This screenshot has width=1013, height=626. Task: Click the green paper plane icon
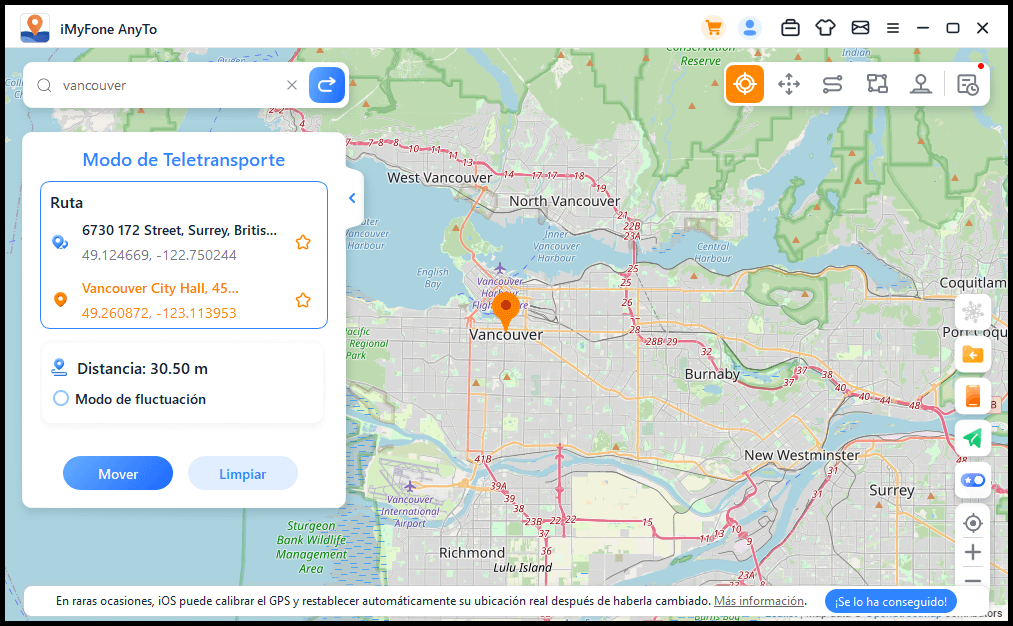coord(972,438)
